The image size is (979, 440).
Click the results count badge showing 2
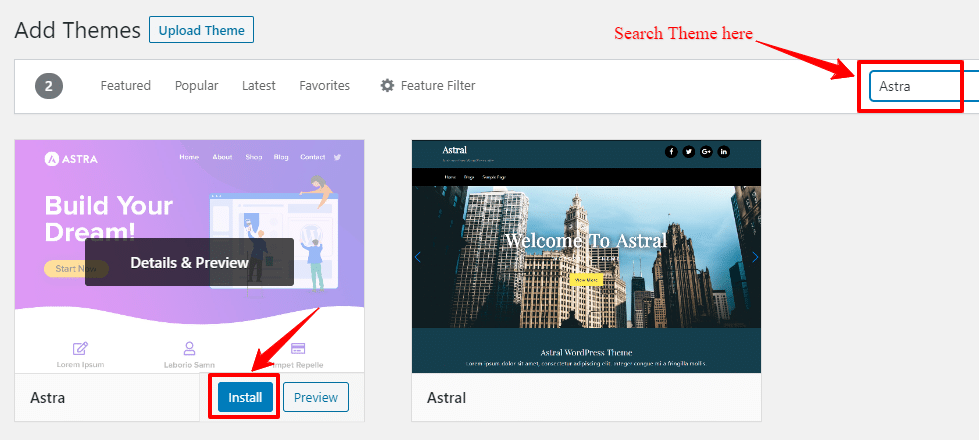[x=49, y=86]
